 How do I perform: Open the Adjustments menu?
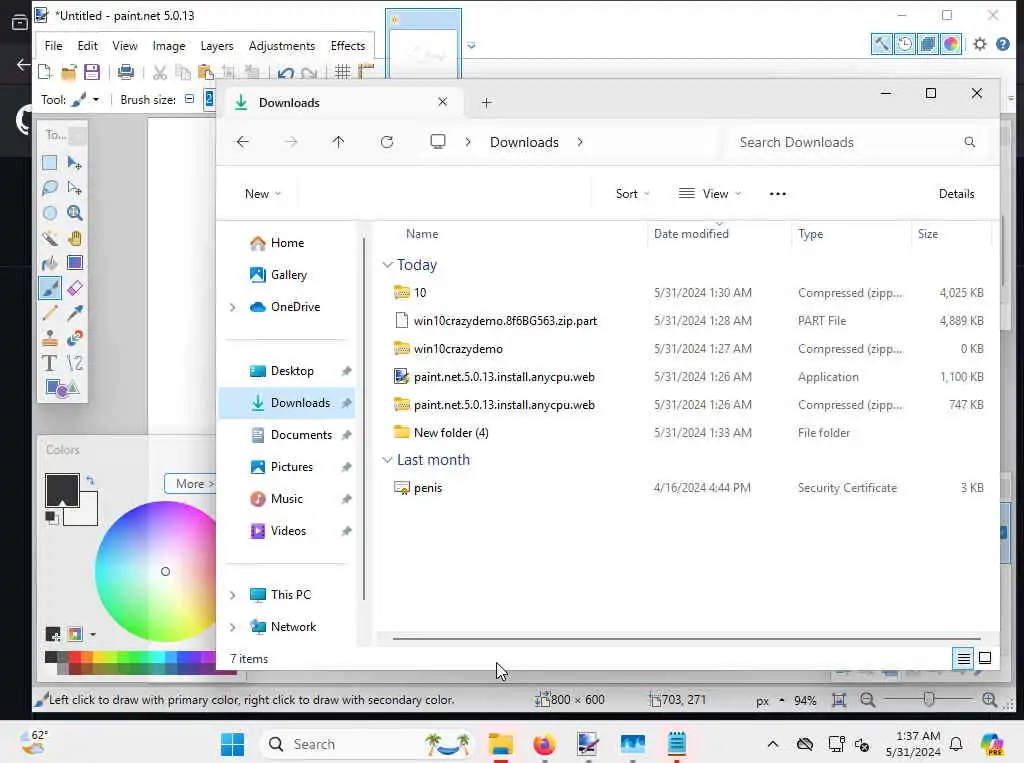281,46
